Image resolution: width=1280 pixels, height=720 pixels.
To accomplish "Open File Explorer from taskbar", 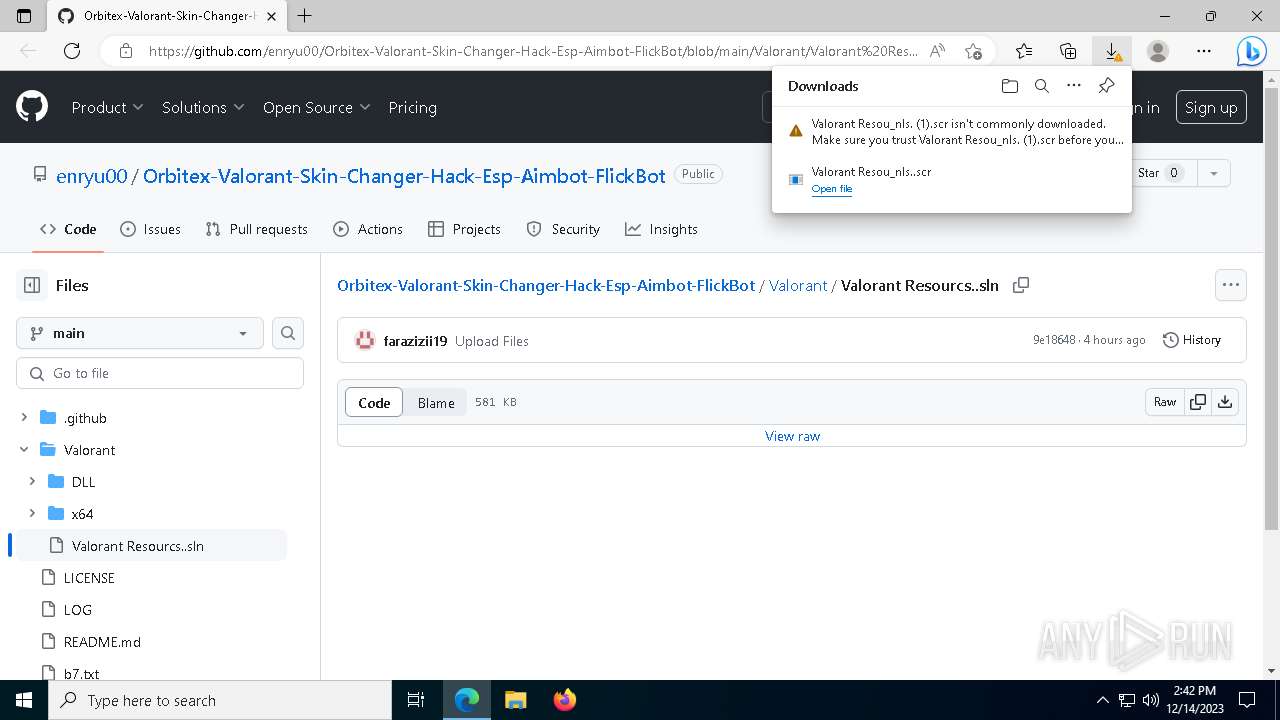I will pos(516,700).
